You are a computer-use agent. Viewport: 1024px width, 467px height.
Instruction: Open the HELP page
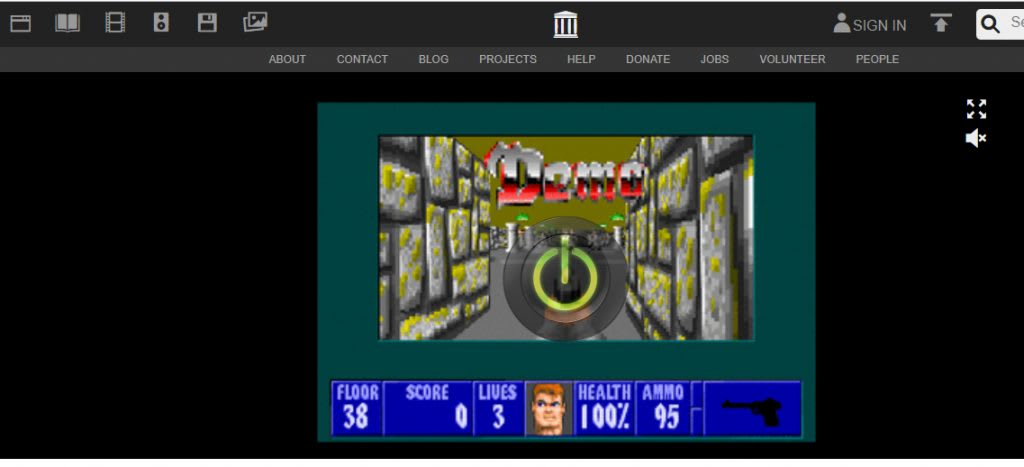coord(581,59)
